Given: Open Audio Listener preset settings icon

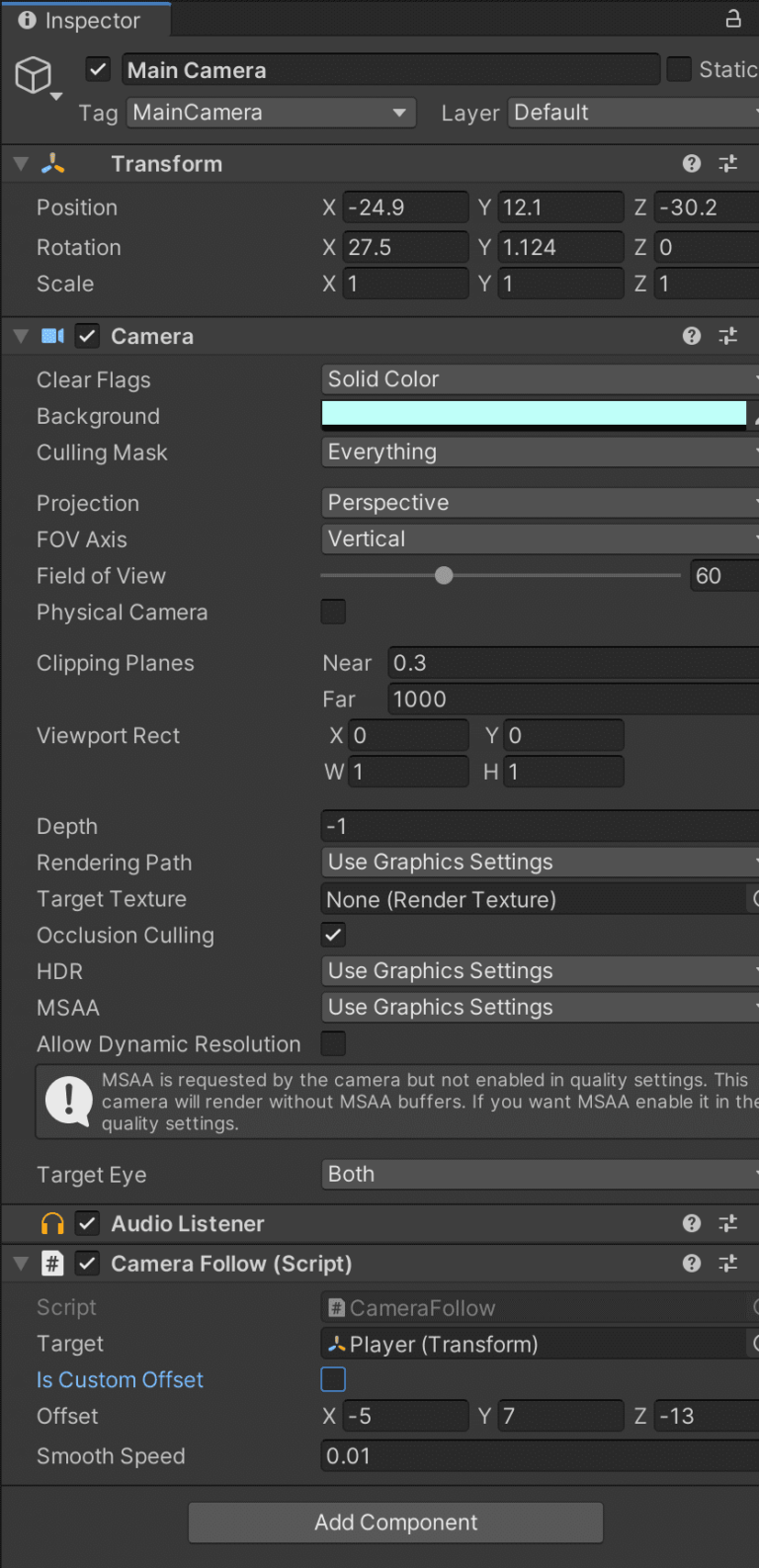Looking at the screenshot, I should (x=728, y=1224).
